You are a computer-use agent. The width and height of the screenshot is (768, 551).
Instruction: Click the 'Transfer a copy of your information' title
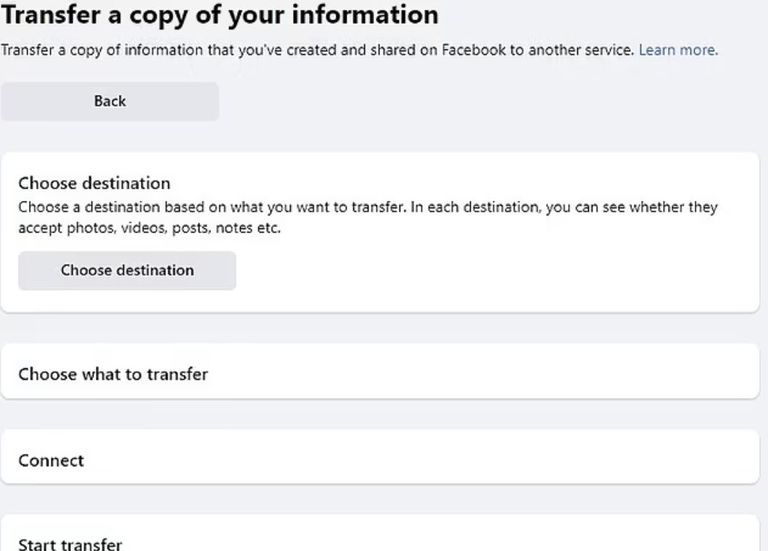[219, 15]
